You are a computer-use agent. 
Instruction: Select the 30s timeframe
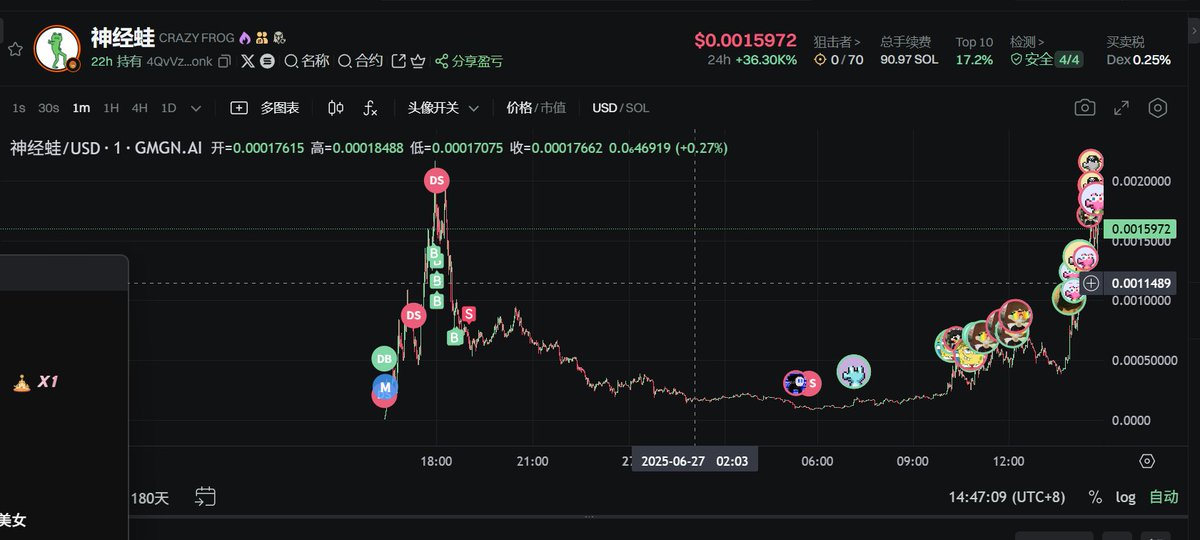click(48, 108)
